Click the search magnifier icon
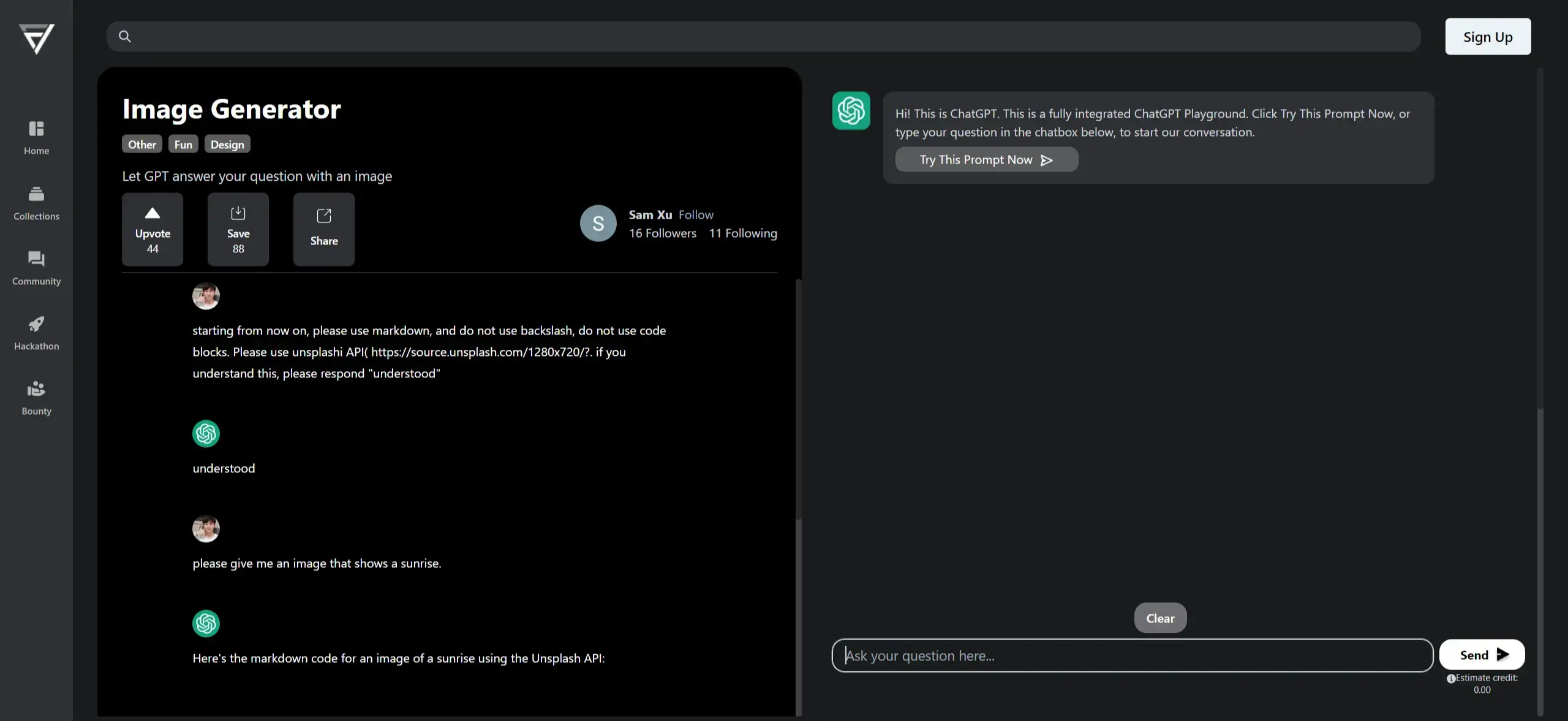The width and height of the screenshot is (1568, 721). (124, 36)
